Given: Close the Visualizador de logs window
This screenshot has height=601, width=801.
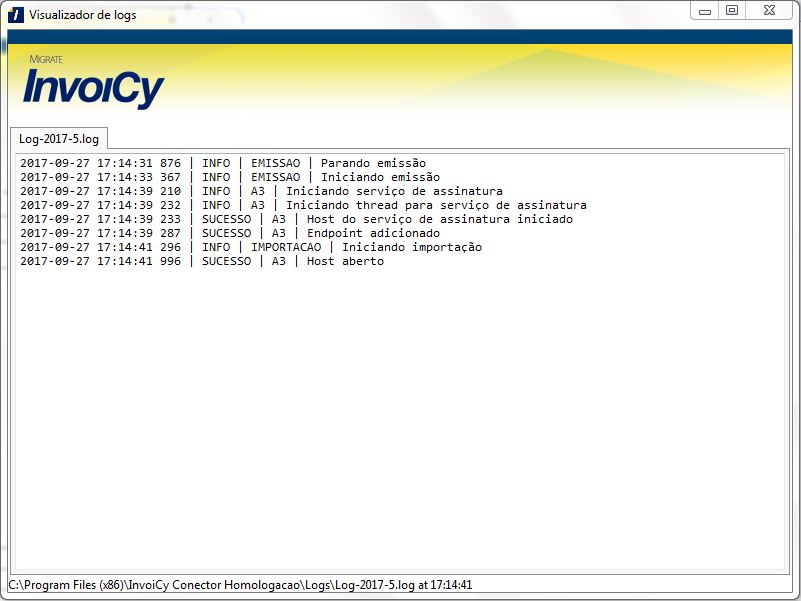Looking at the screenshot, I should (x=771, y=10).
